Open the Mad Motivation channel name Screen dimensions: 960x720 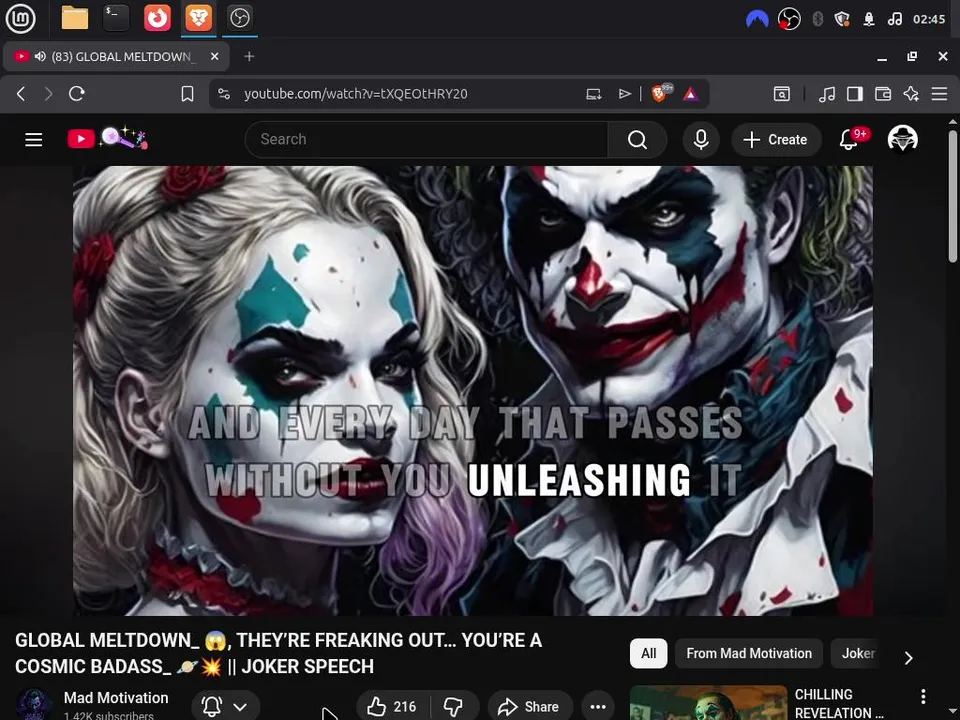[x=116, y=698]
